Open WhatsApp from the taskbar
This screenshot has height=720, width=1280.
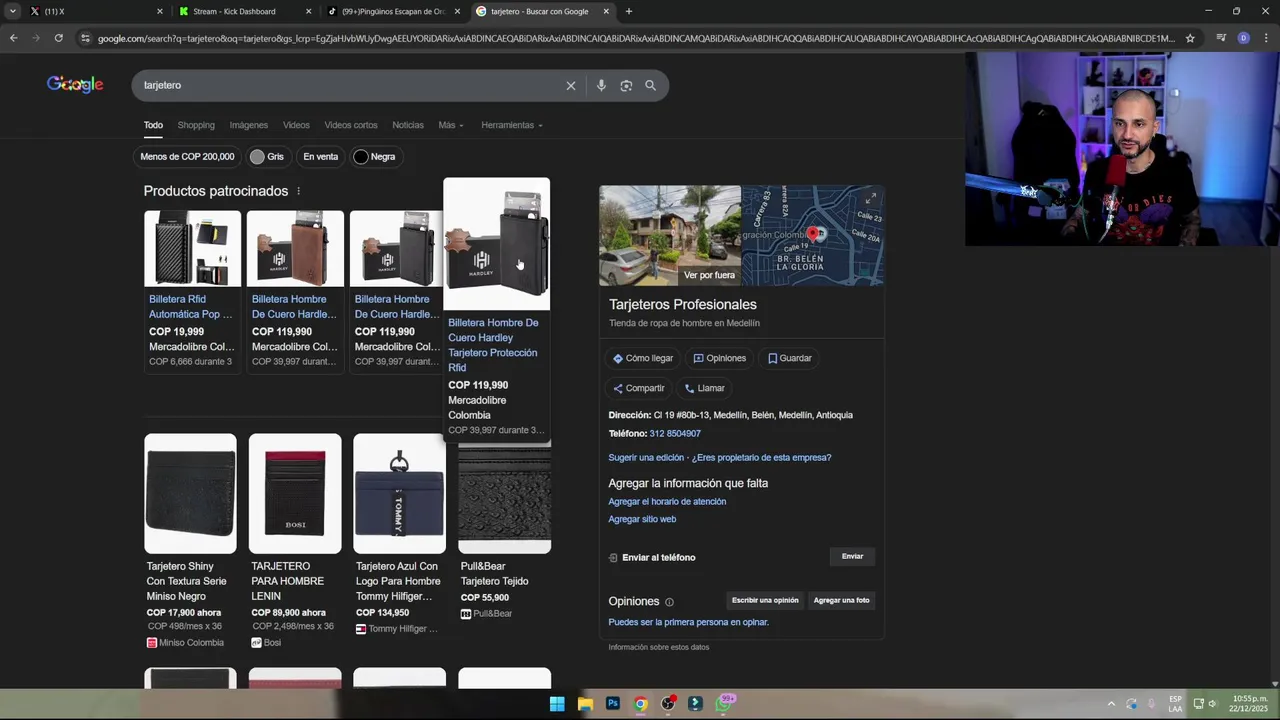point(725,704)
